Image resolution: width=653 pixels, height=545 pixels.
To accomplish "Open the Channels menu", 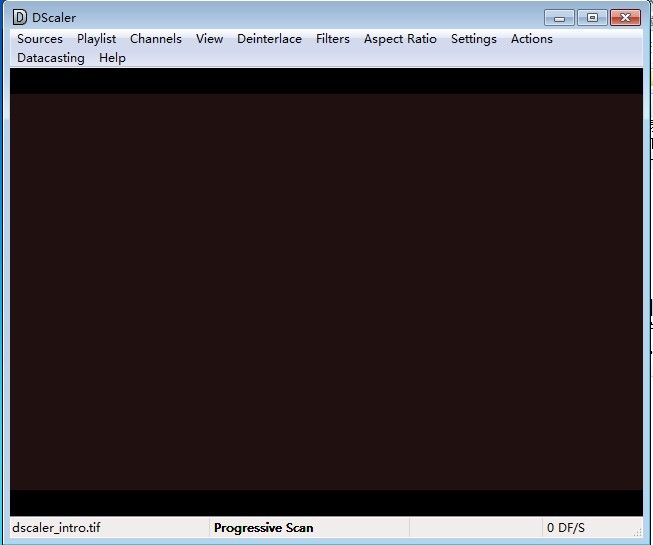I will click(x=156, y=39).
